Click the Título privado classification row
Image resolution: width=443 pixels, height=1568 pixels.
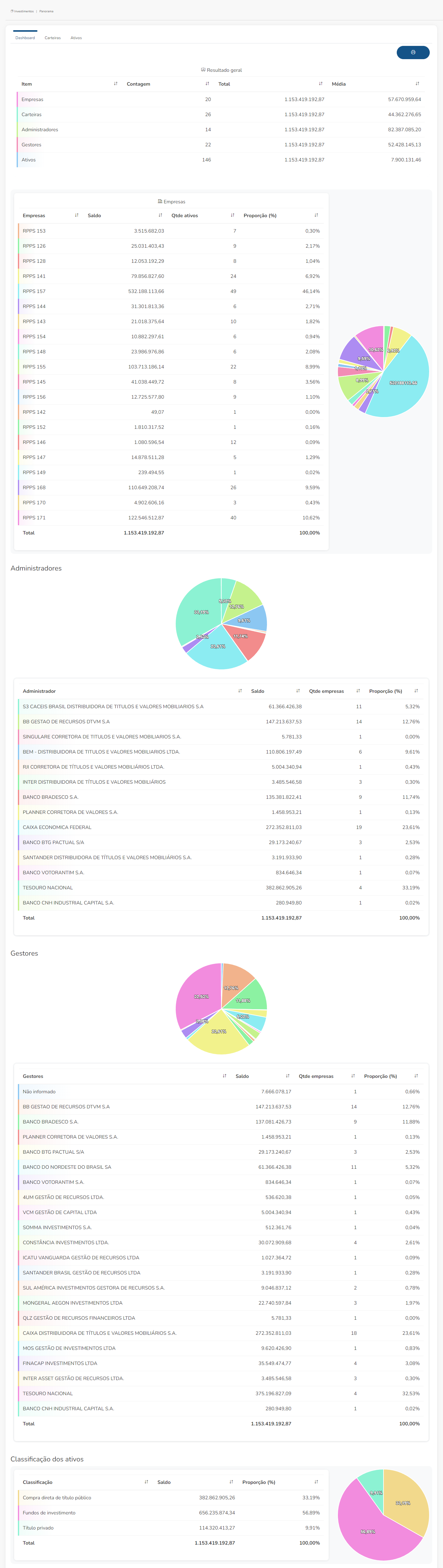(170, 1528)
